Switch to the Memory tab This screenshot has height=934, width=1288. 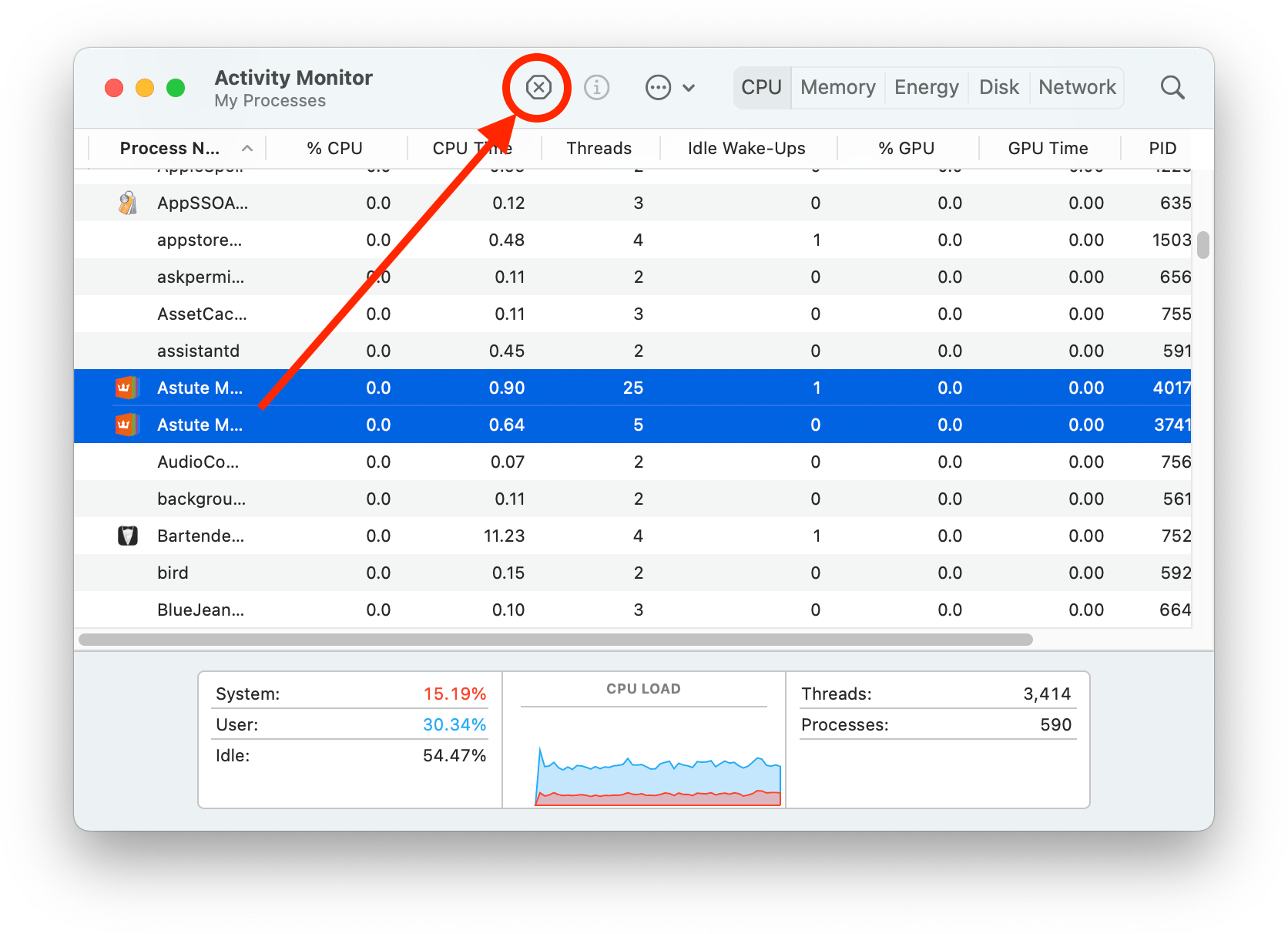point(837,88)
